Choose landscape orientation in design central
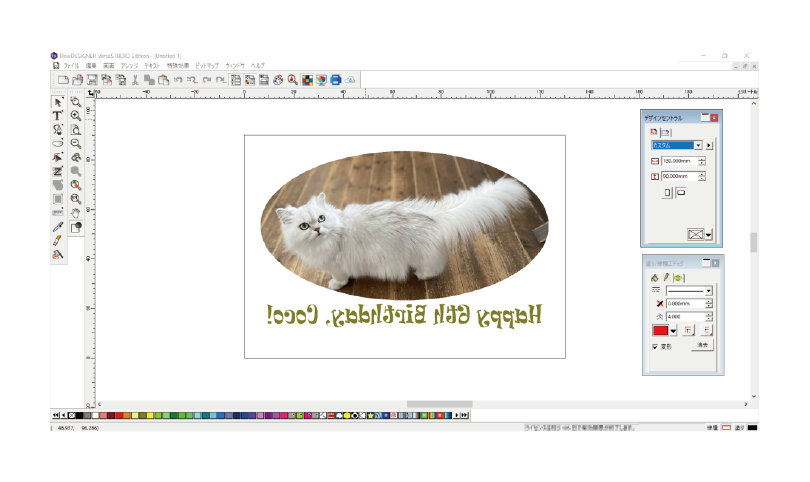Screen dimensions: 810x482 pyautogui.click(x=681, y=192)
